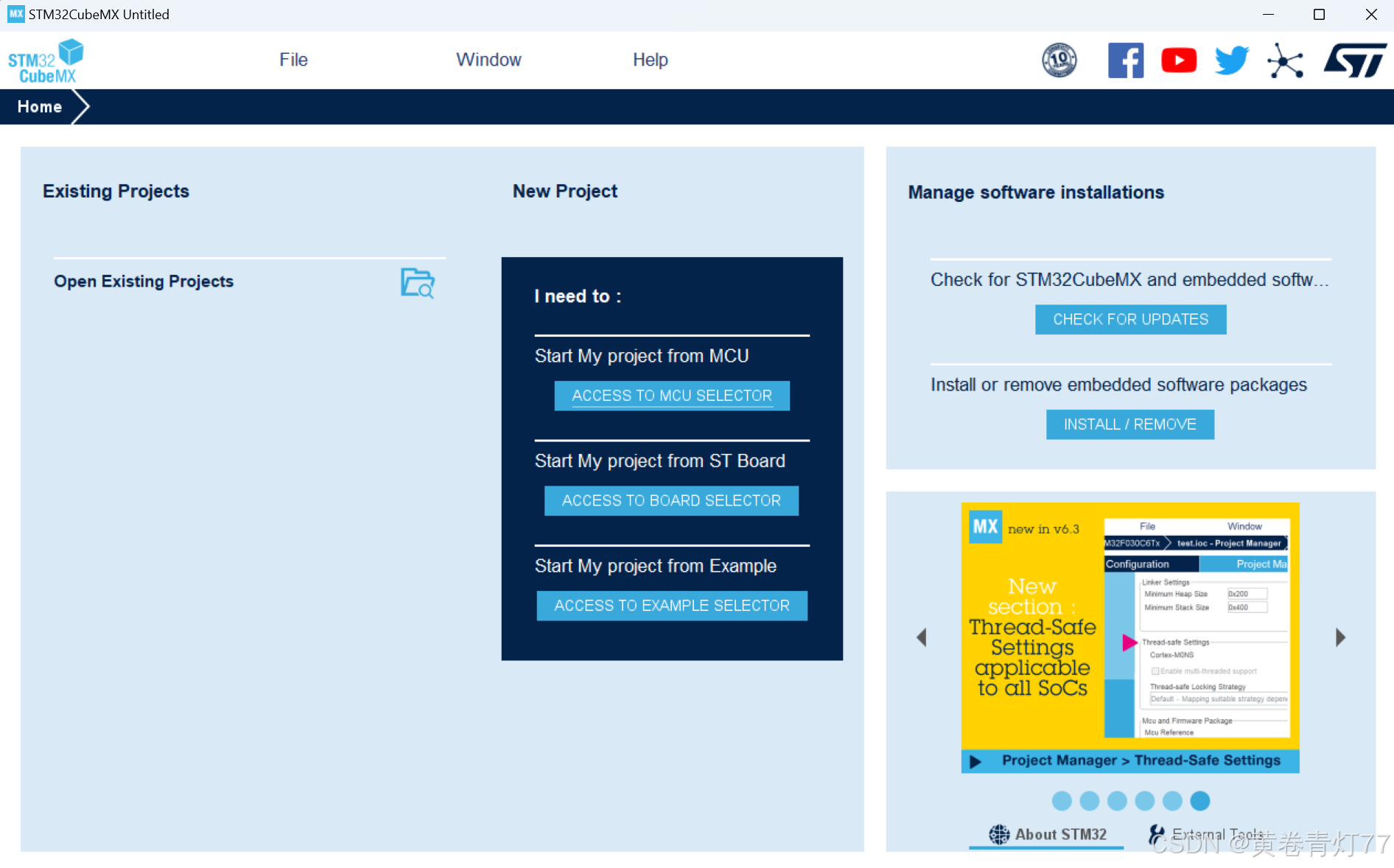1394x868 pixels.
Task: Click the External Tools wrench icon
Action: (x=1157, y=834)
